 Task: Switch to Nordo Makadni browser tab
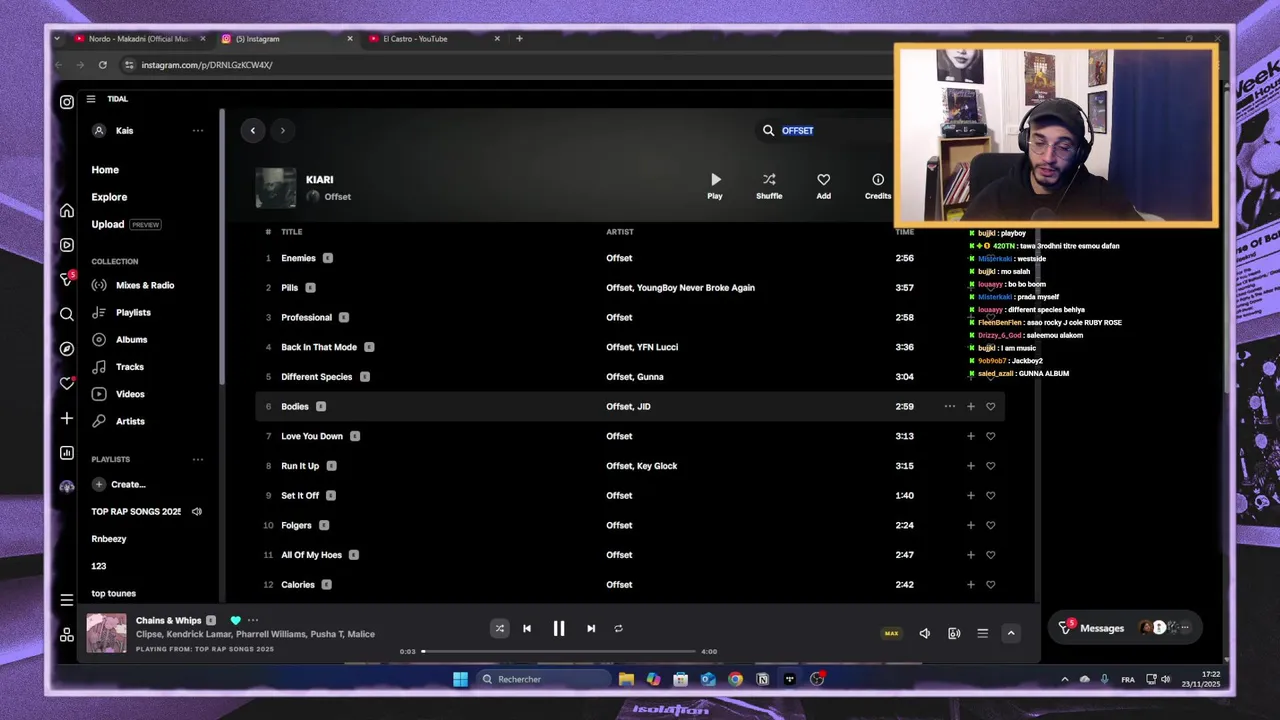coord(138,39)
